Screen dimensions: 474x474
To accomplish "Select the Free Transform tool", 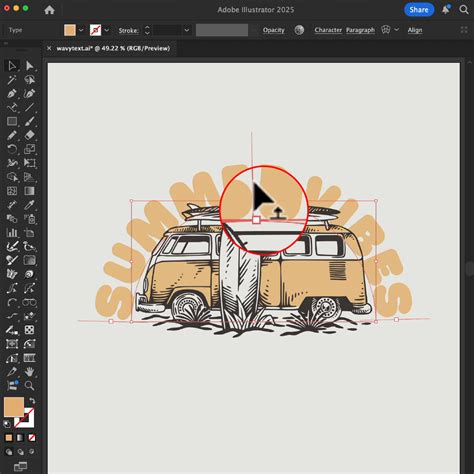I will click(x=29, y=163).
